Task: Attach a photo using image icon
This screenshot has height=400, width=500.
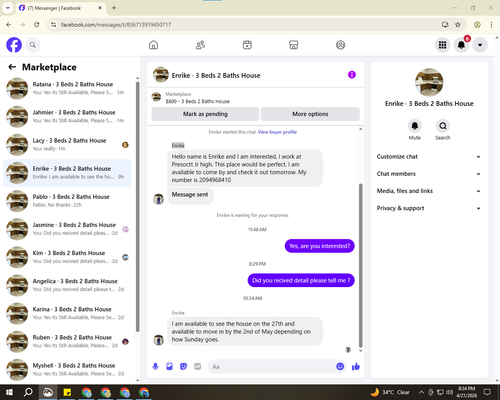Action: (169, 367)
